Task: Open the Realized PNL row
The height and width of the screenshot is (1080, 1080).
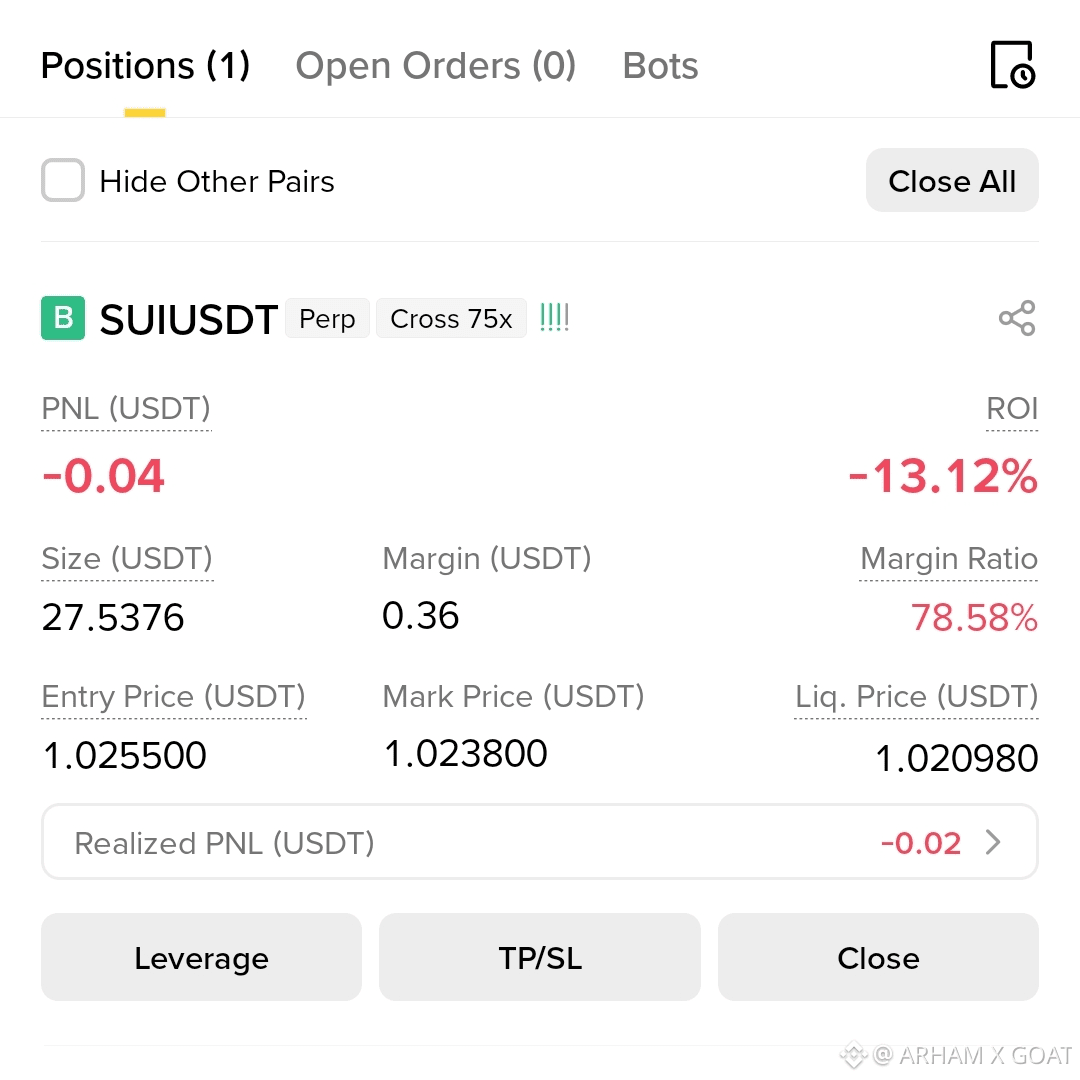Action: click(540, 842)
